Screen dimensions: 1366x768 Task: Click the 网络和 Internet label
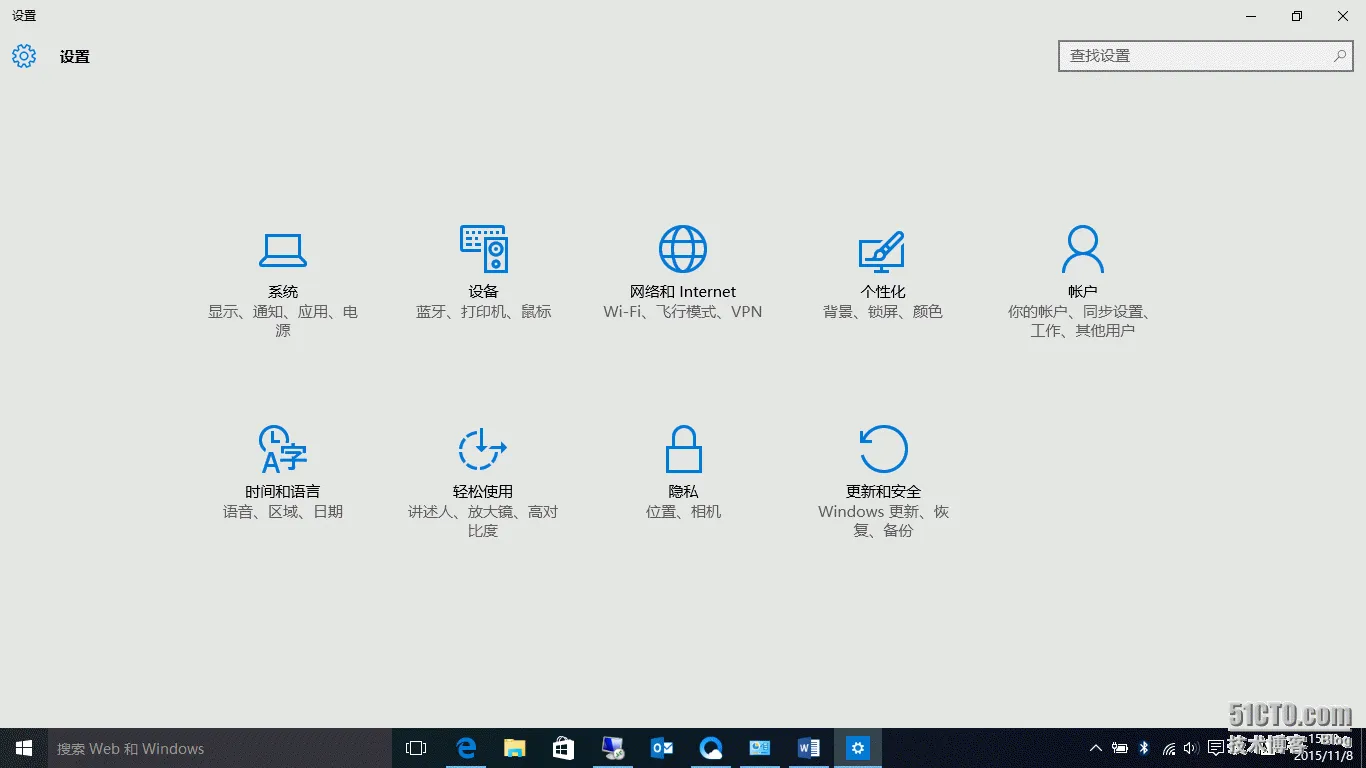(x=683, y=292)
